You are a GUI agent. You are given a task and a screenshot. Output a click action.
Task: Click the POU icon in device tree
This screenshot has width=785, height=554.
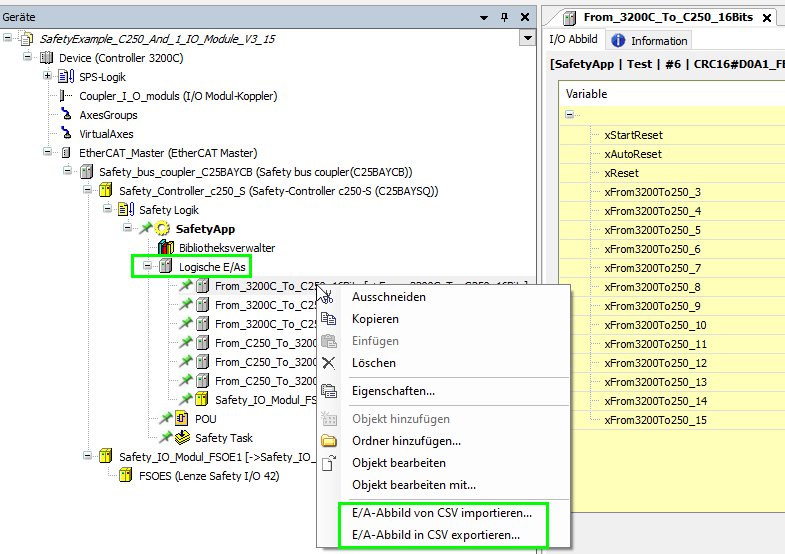click(181, 419)
